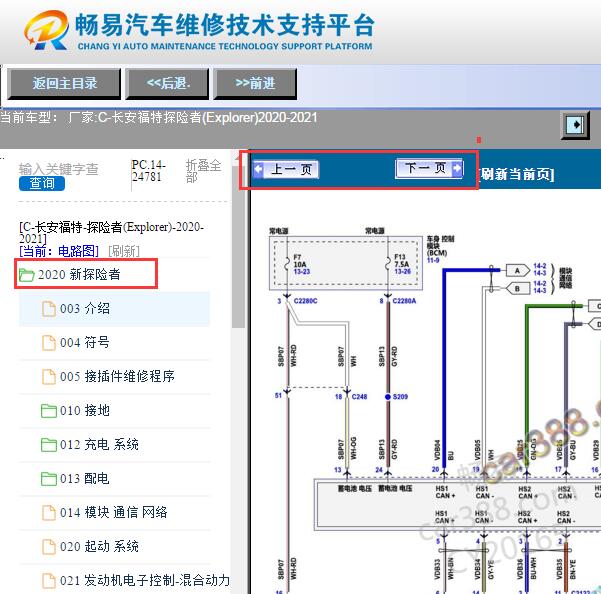Image resolution: width=601 pixels, height=594 pixels.
Task: Refresh page via 刷新当前页 link
Action: click(x=516, y=175)
